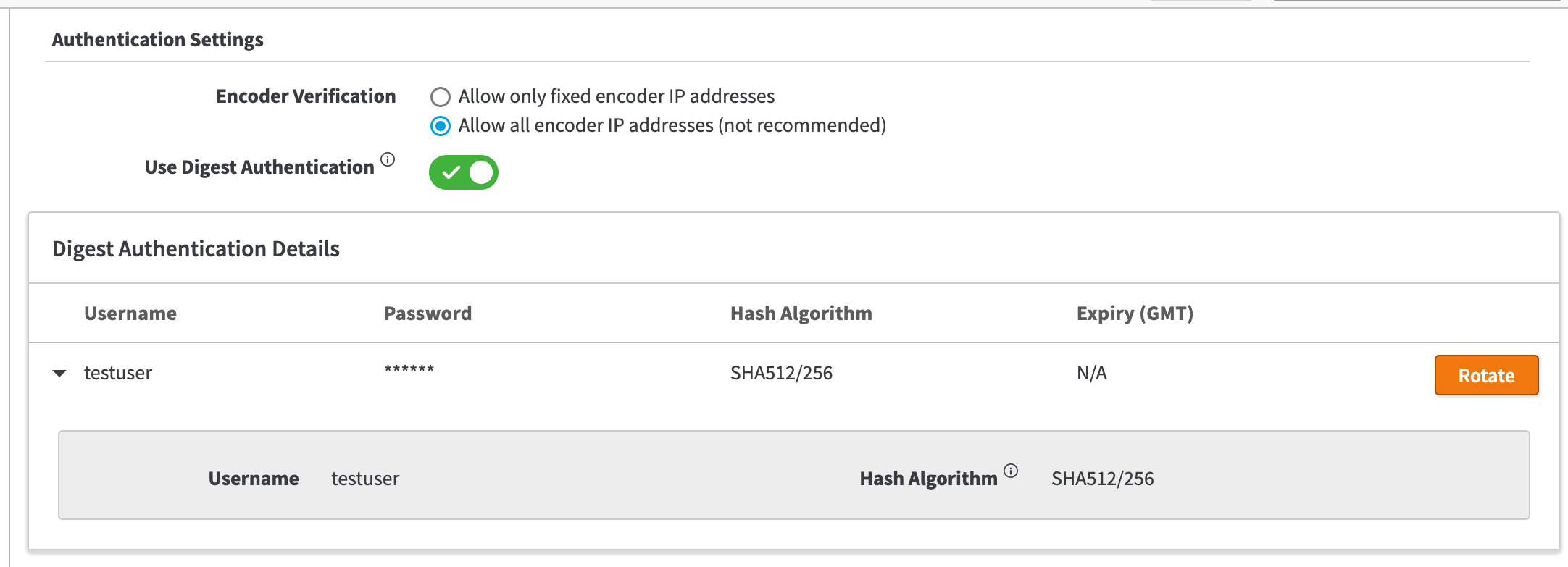Click testuser value in expanded details panel

[x=365, y=479]
